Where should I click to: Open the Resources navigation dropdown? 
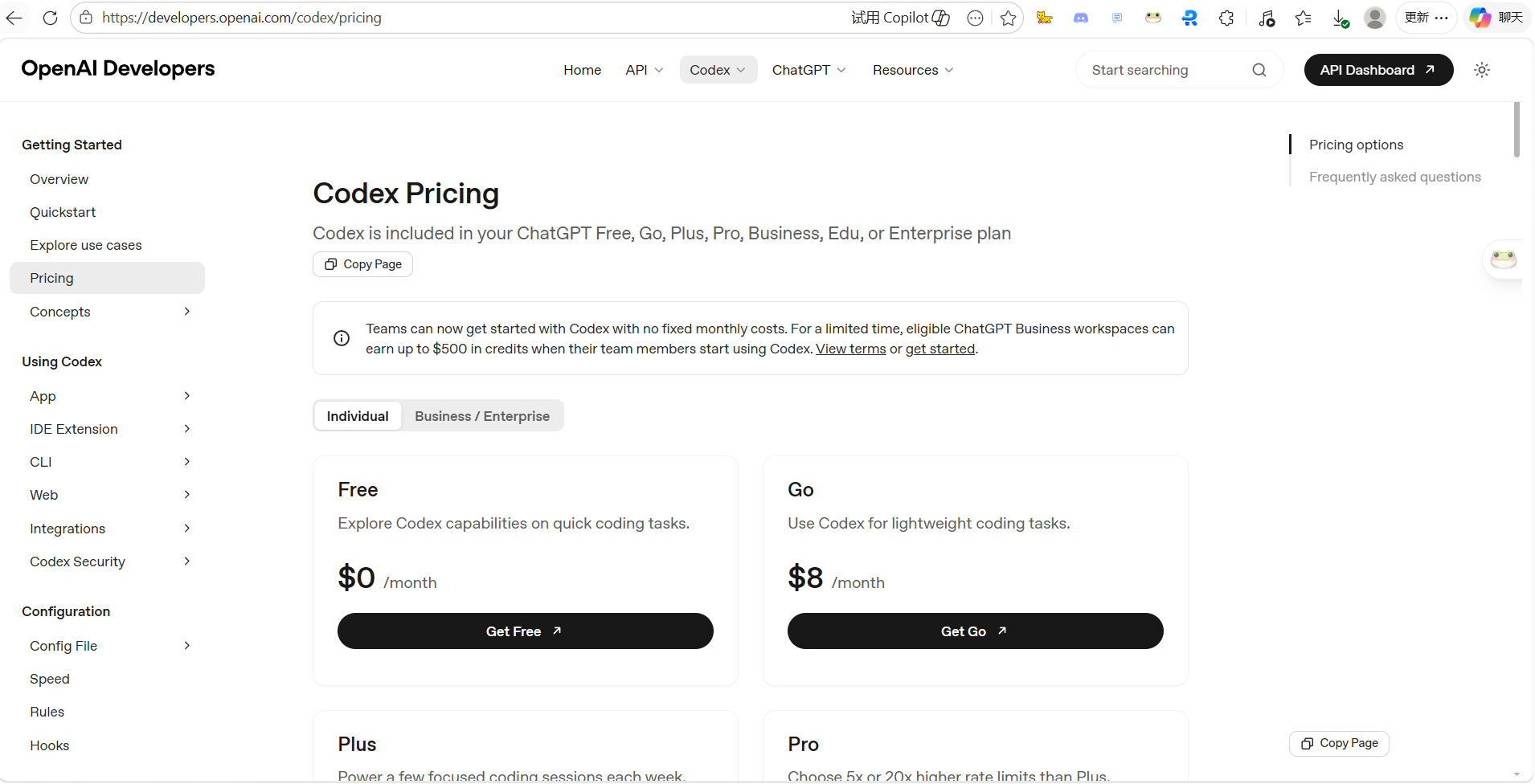pos(913,70)
